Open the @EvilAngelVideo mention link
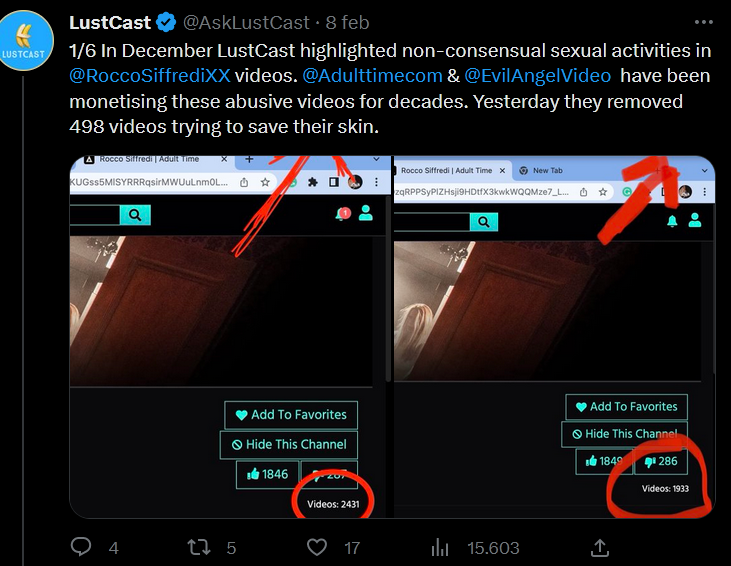This screenshot has width=731, height=566. (x=538, y=76)
